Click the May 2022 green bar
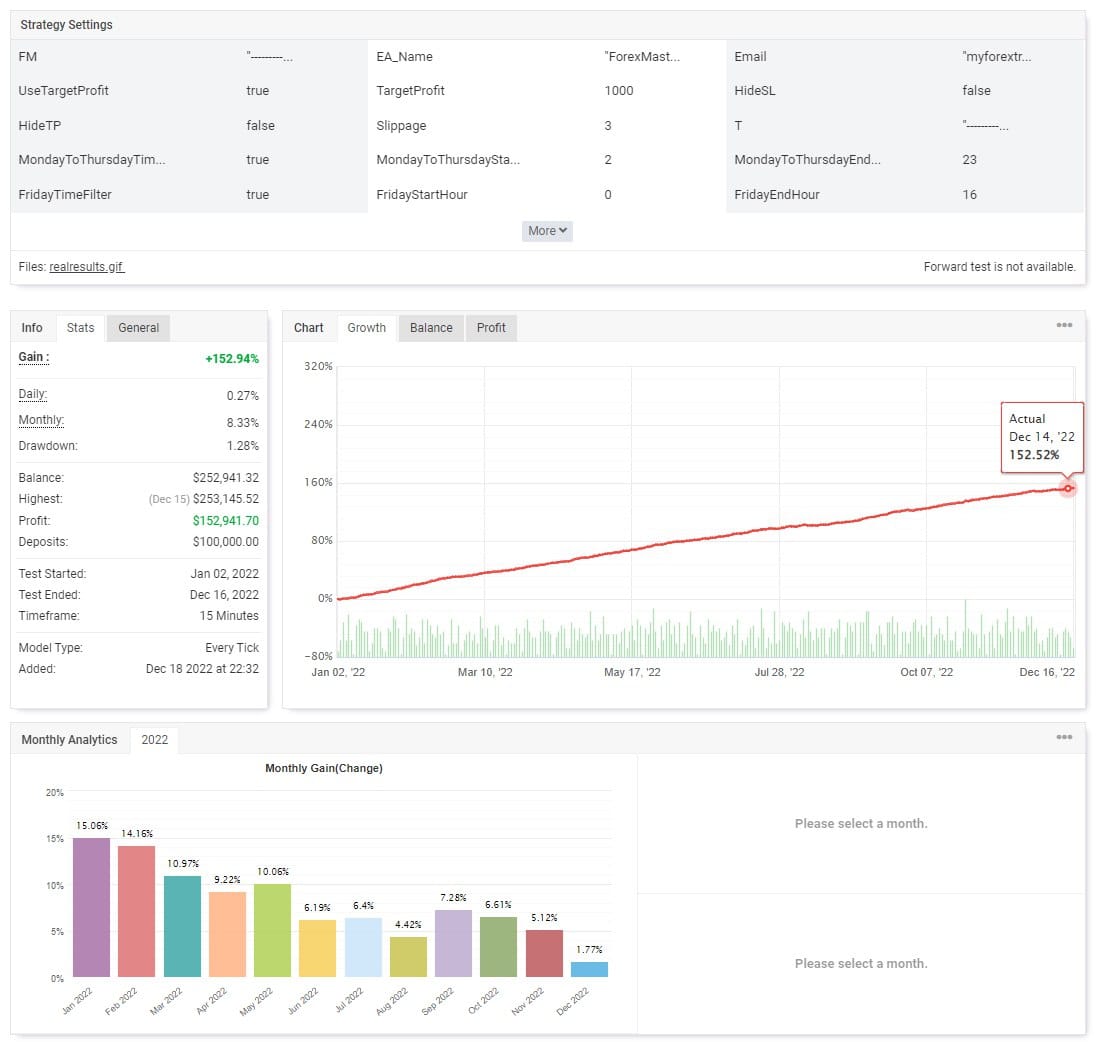Screen dimensions: 1099x1048 (x=272, y=931)
